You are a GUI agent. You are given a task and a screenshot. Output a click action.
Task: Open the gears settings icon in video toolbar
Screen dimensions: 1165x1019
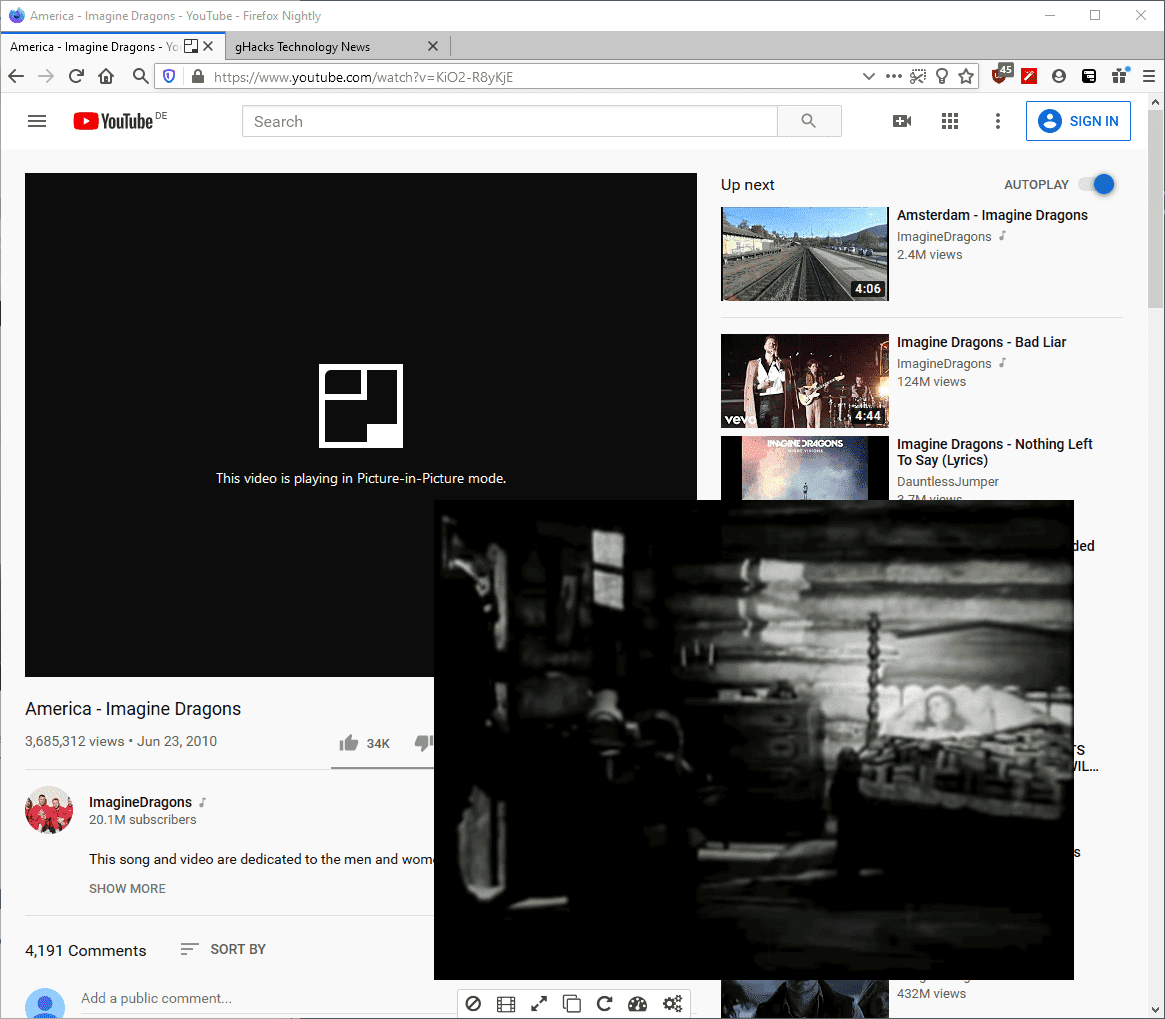click(x=672, y=1004)
